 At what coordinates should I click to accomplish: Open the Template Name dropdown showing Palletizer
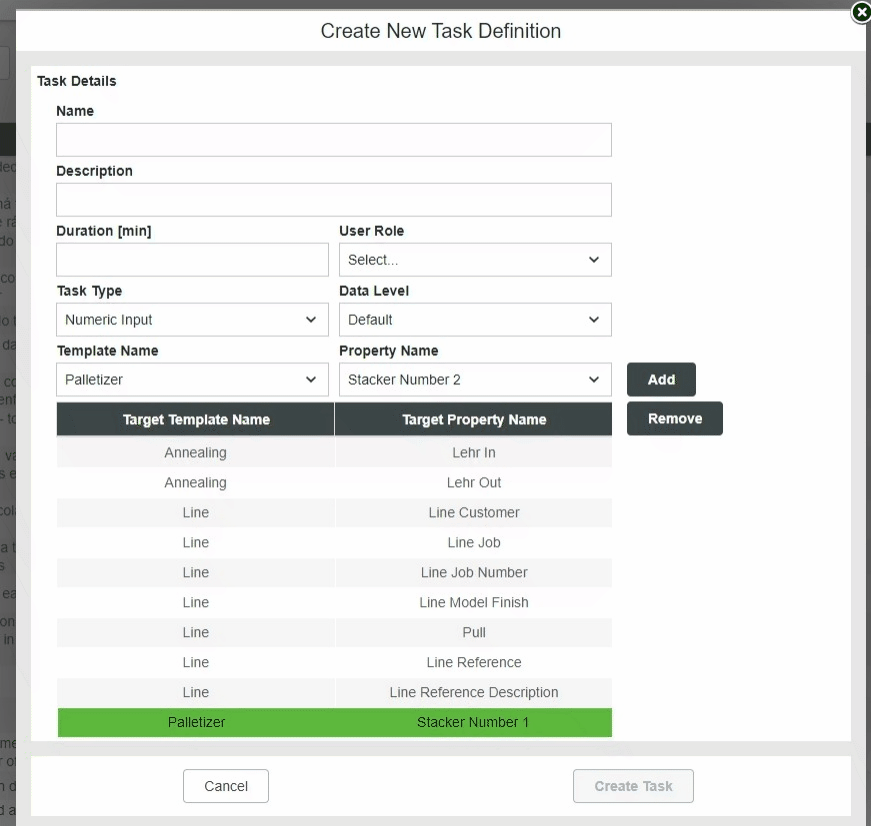pyautogui.click(x=192, y=380)
